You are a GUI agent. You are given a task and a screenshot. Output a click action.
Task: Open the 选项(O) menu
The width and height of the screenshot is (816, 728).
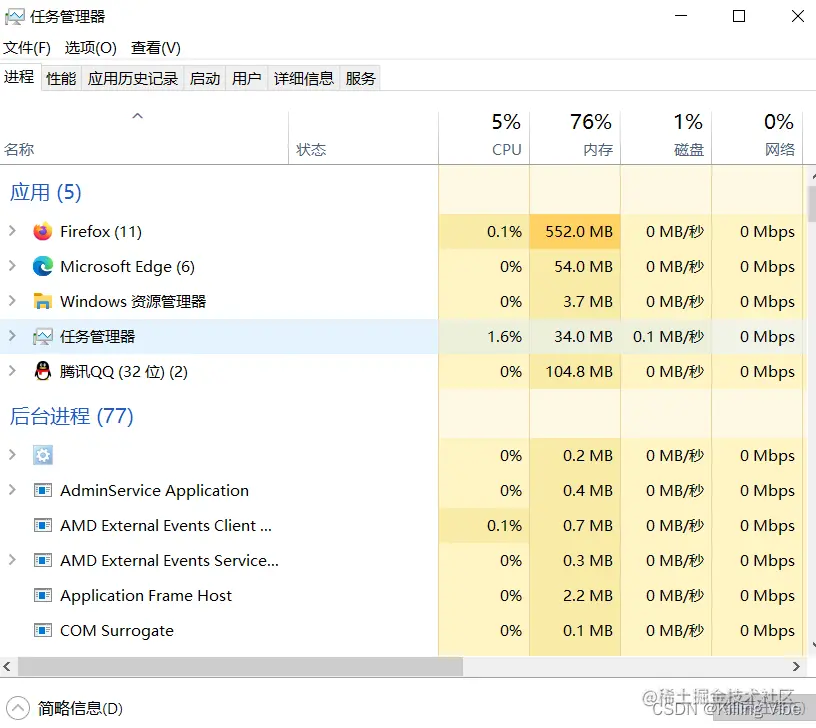(x=91, y=48)
